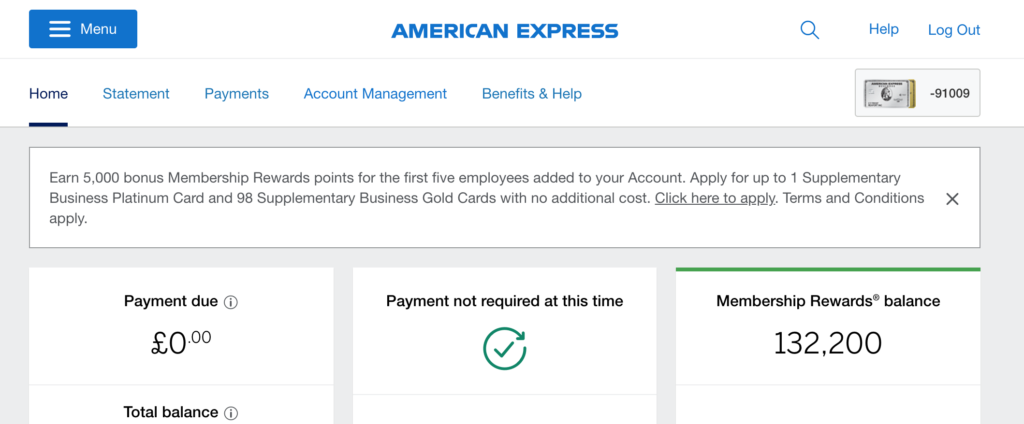Click the search magnifier icon
The height and width of the screenshot is (424, 1024).
[809, 30]
